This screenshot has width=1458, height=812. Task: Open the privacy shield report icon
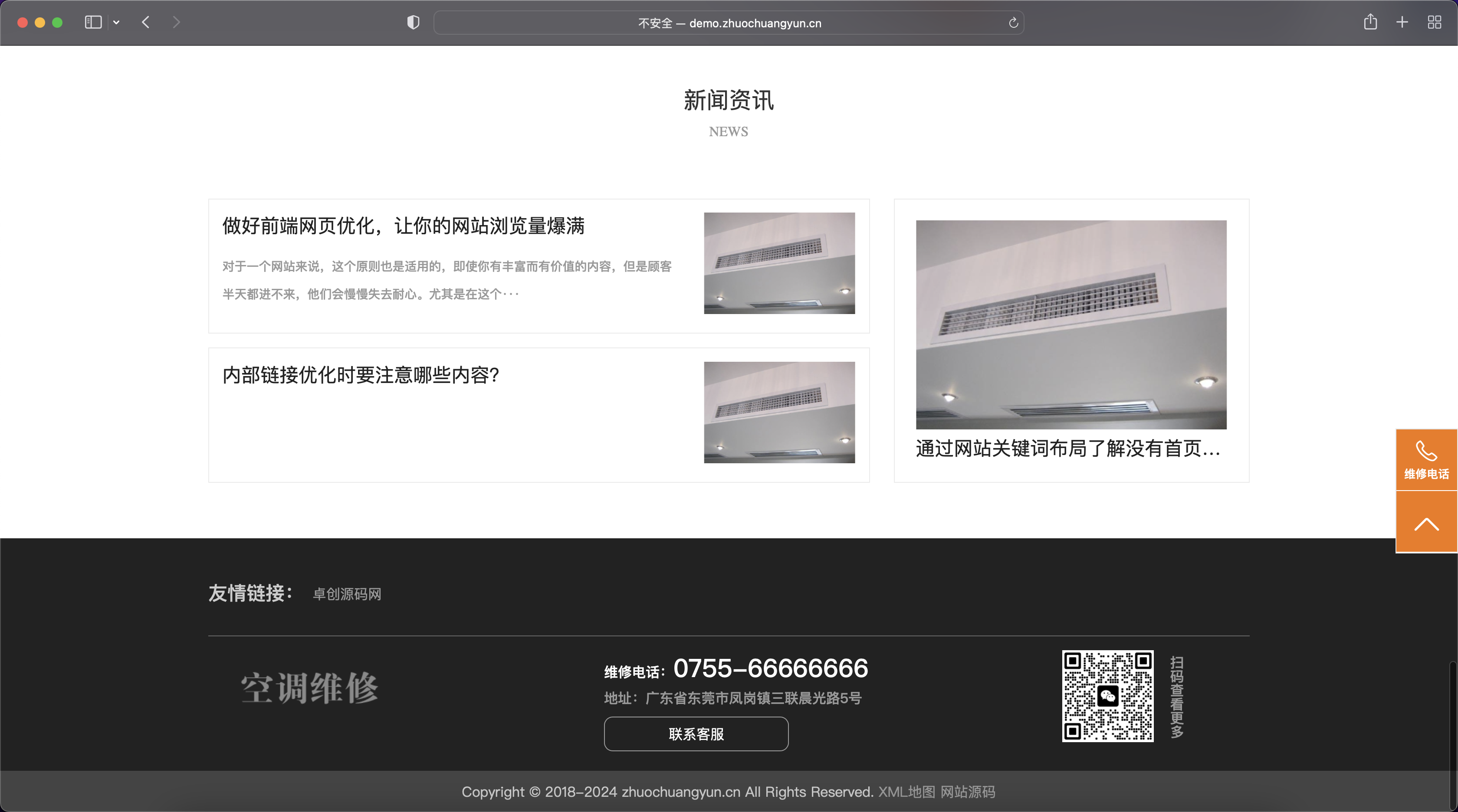[x=413, y=23]
